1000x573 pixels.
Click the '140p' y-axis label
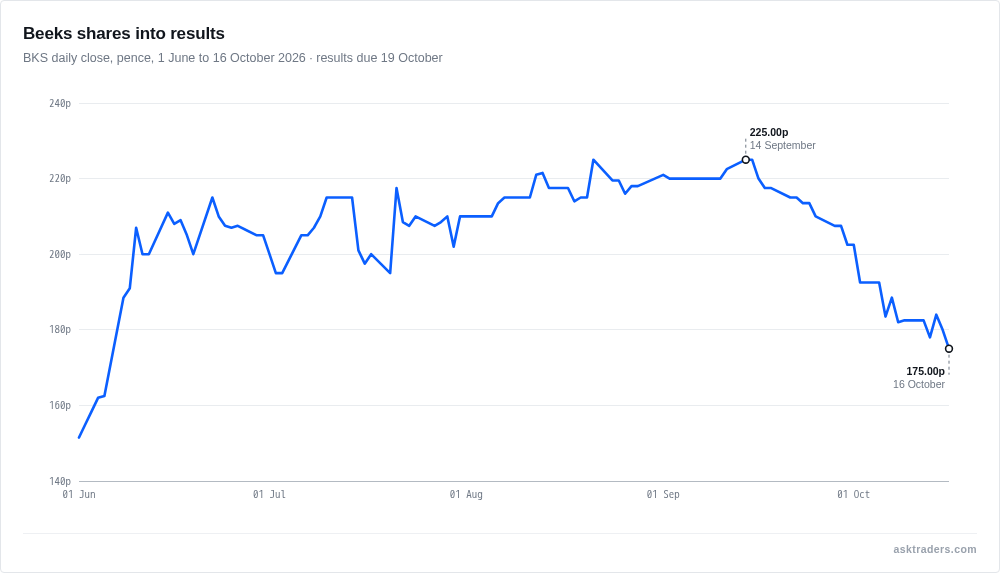[60, 481]
